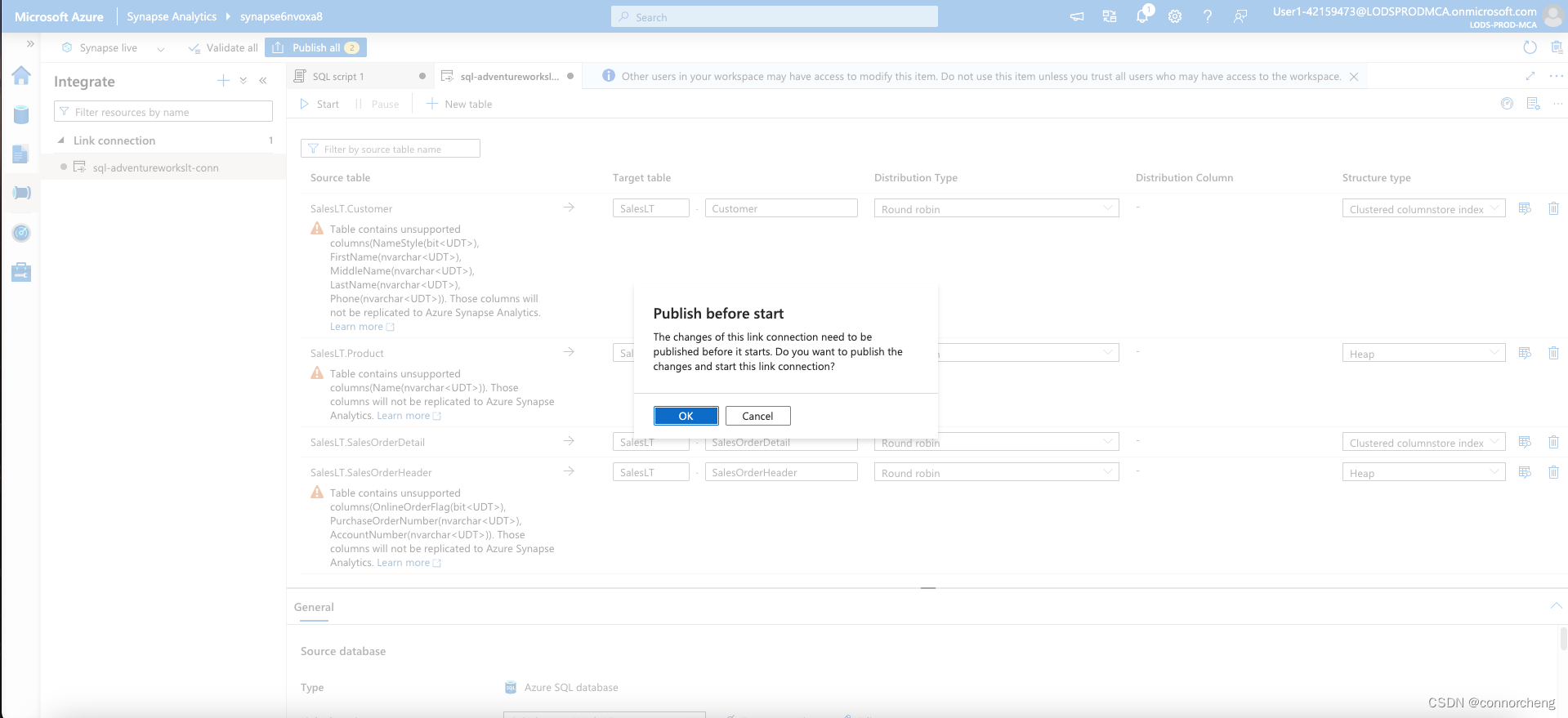
Task: Click New table in the toolbar
Action: tap(459, 104)
